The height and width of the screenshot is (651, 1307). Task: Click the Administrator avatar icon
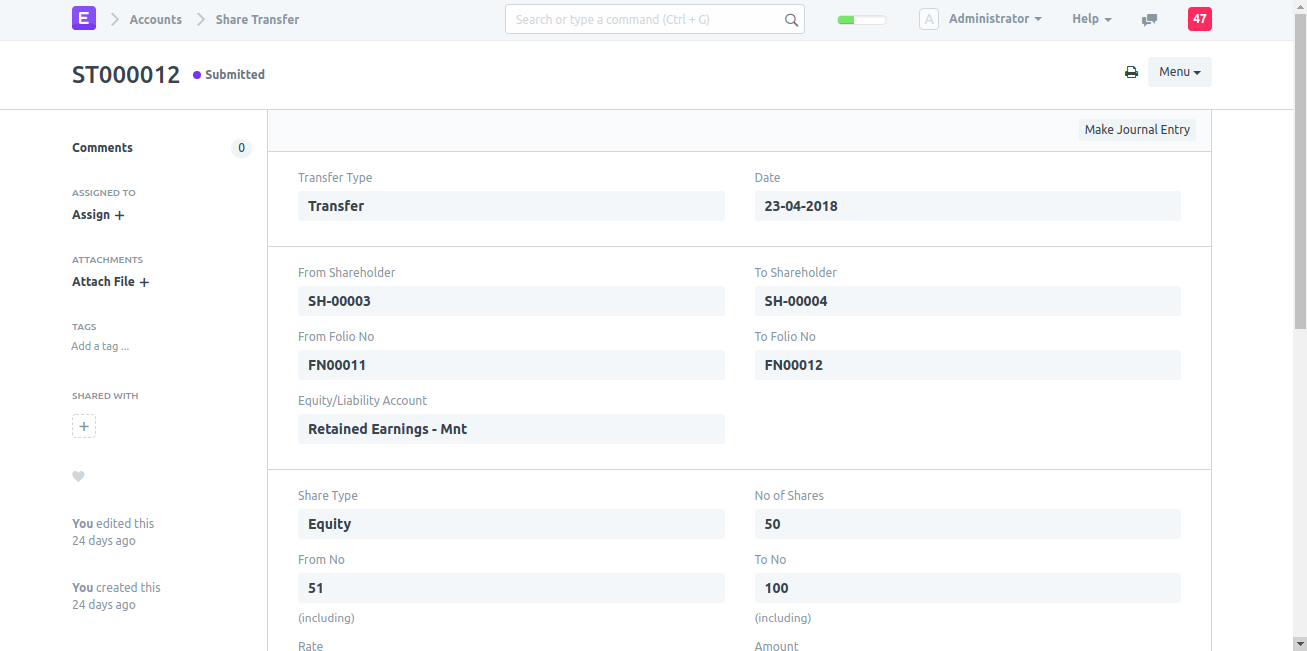(929, 19)
